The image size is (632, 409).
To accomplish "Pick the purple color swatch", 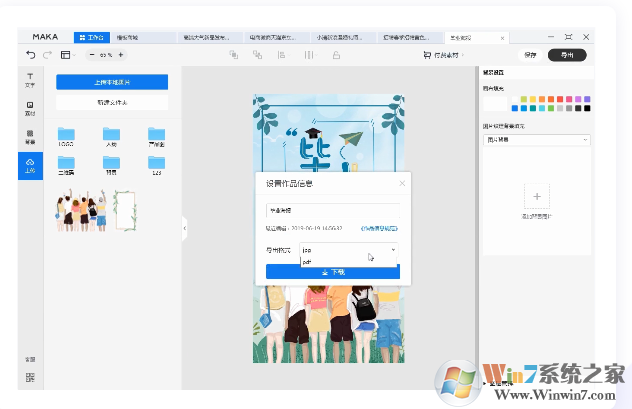I will (578, 99).
